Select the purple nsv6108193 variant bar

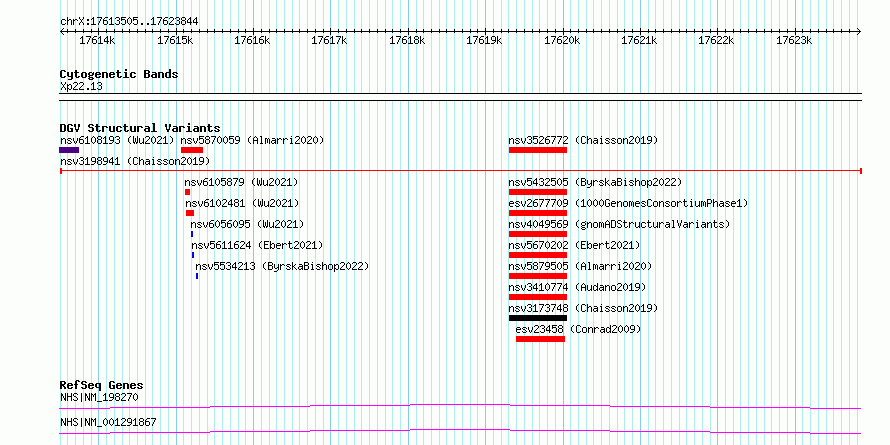(69, 150)
